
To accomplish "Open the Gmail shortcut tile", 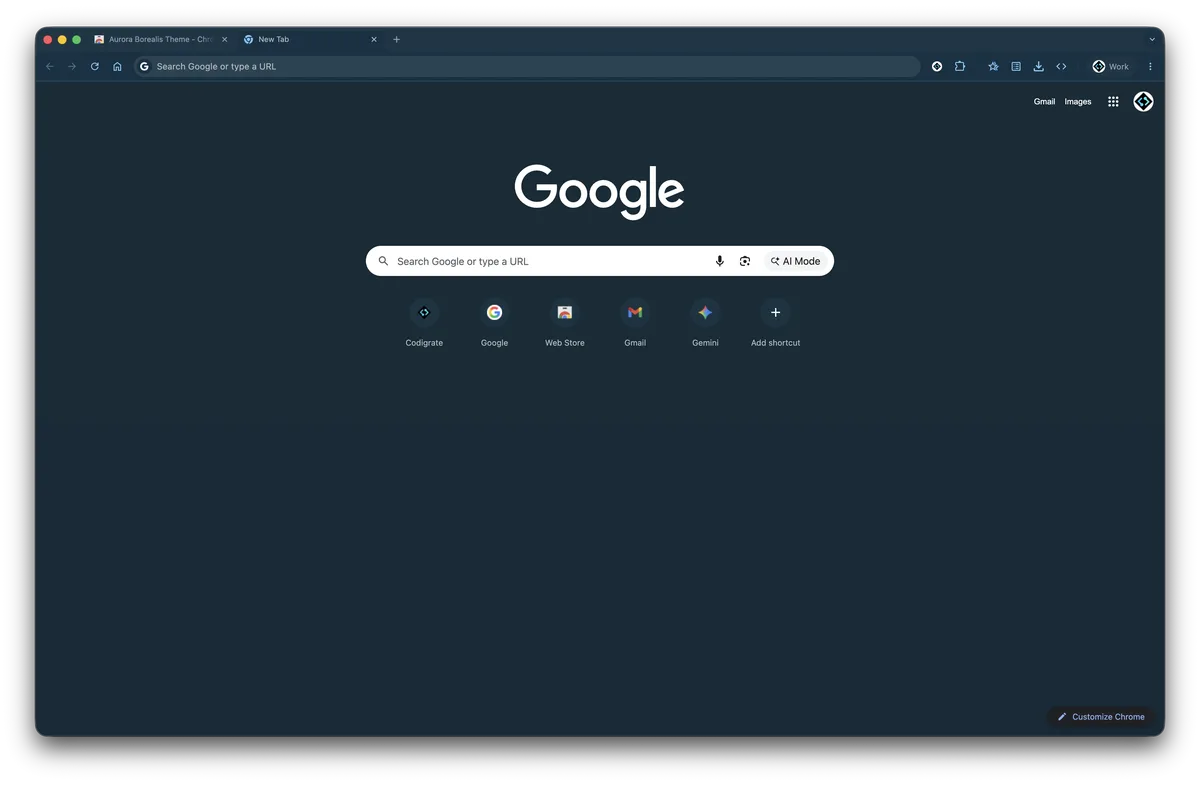I will tap(635, 323).
